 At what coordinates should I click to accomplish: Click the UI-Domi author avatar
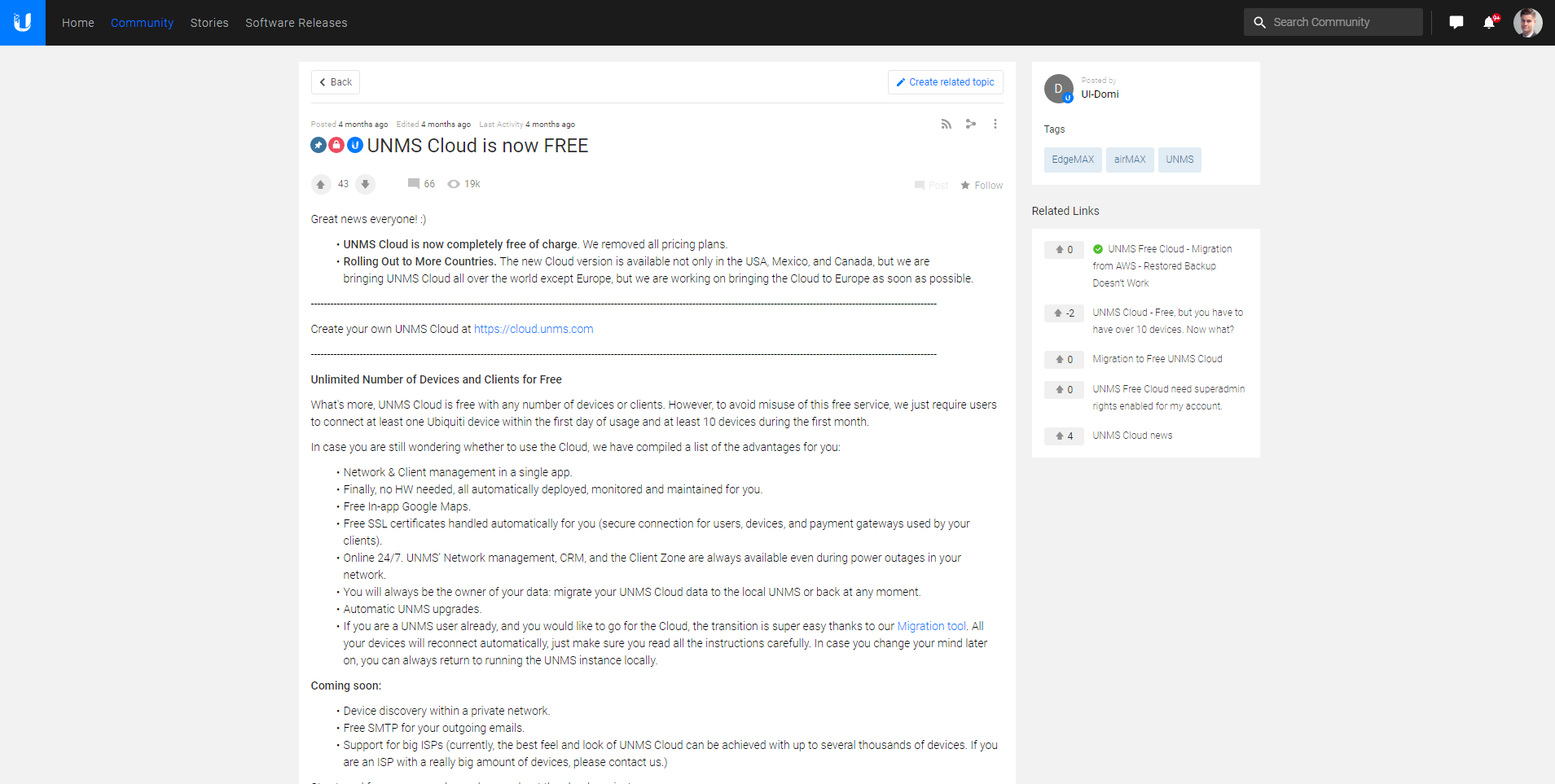click(x=1059, y=89)
